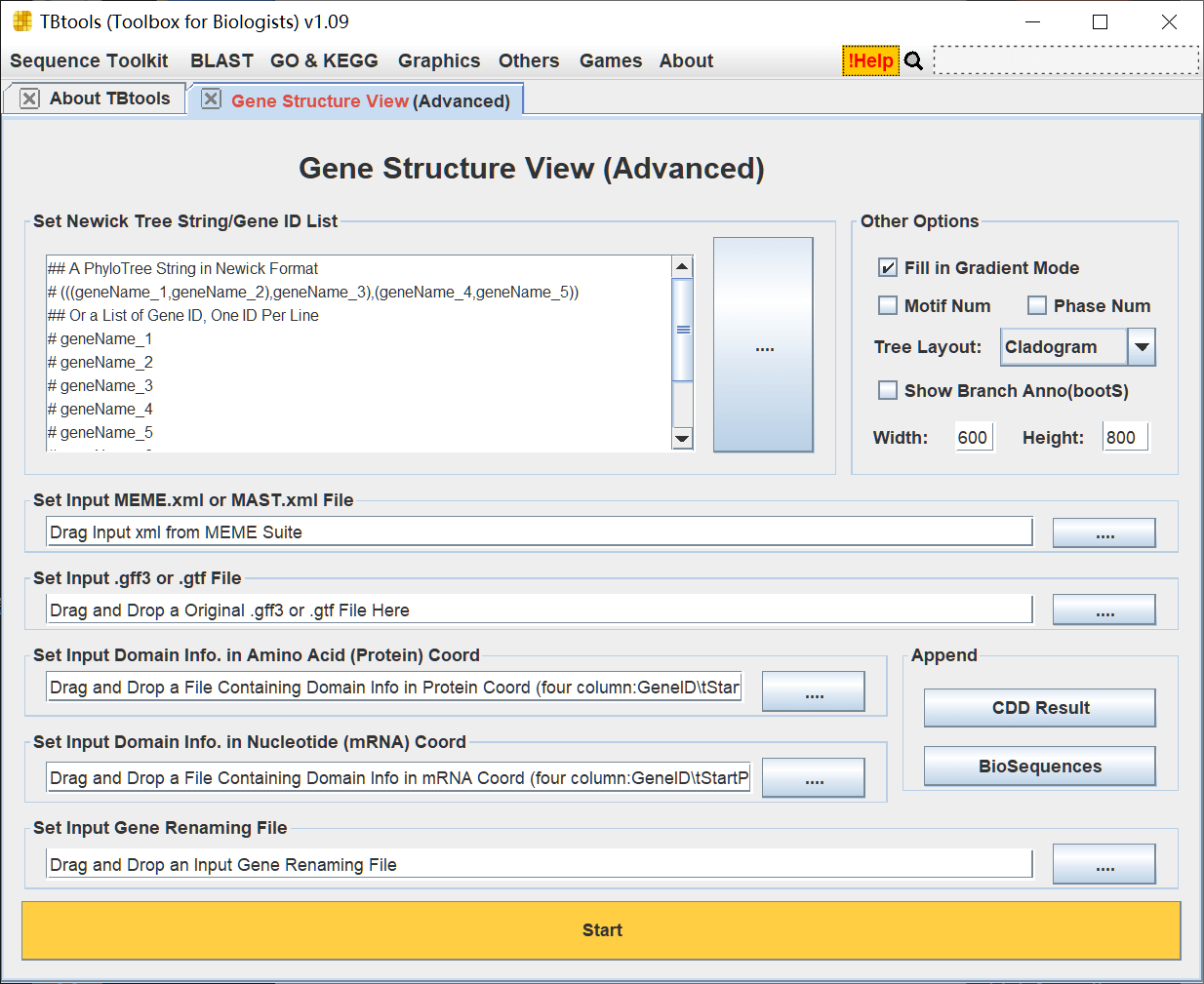The width and height of the screenshot is (1204, 984).
Task: Click the search magnifier icon
Action: (x=913, y=61)
